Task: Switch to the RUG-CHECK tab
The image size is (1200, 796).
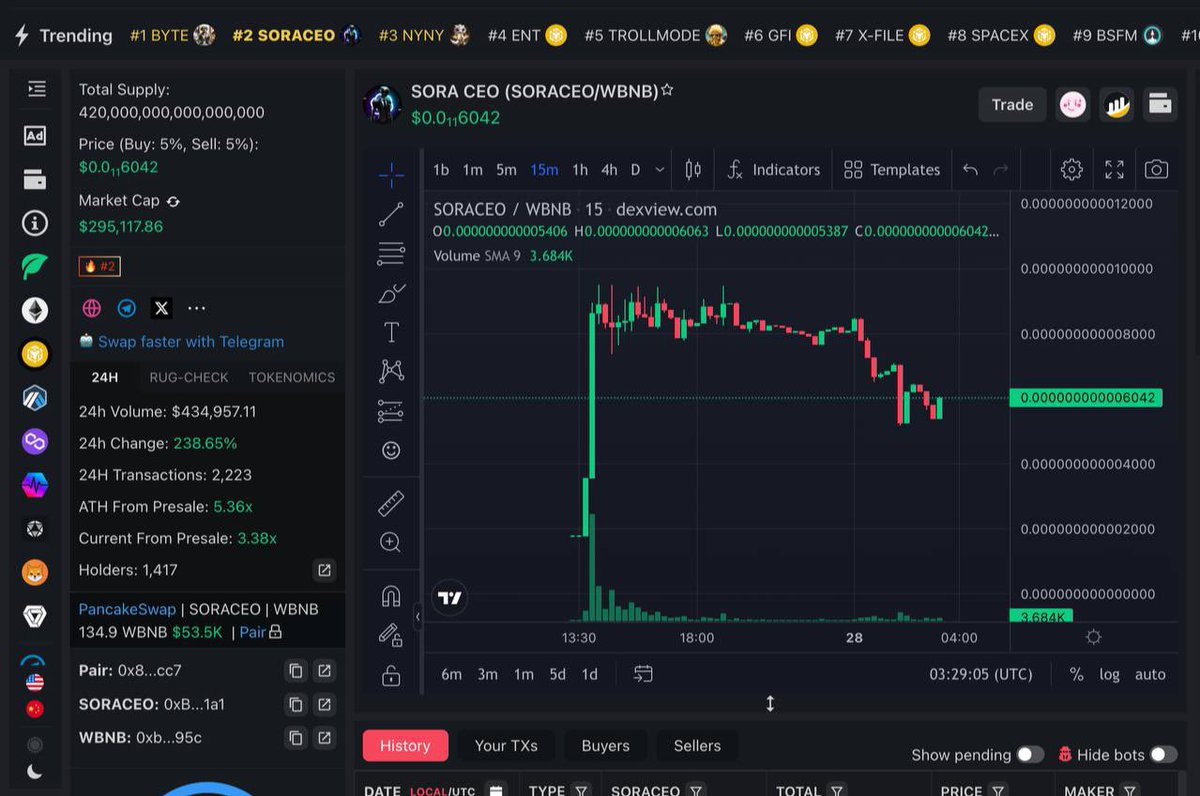Action: point(189,377)
